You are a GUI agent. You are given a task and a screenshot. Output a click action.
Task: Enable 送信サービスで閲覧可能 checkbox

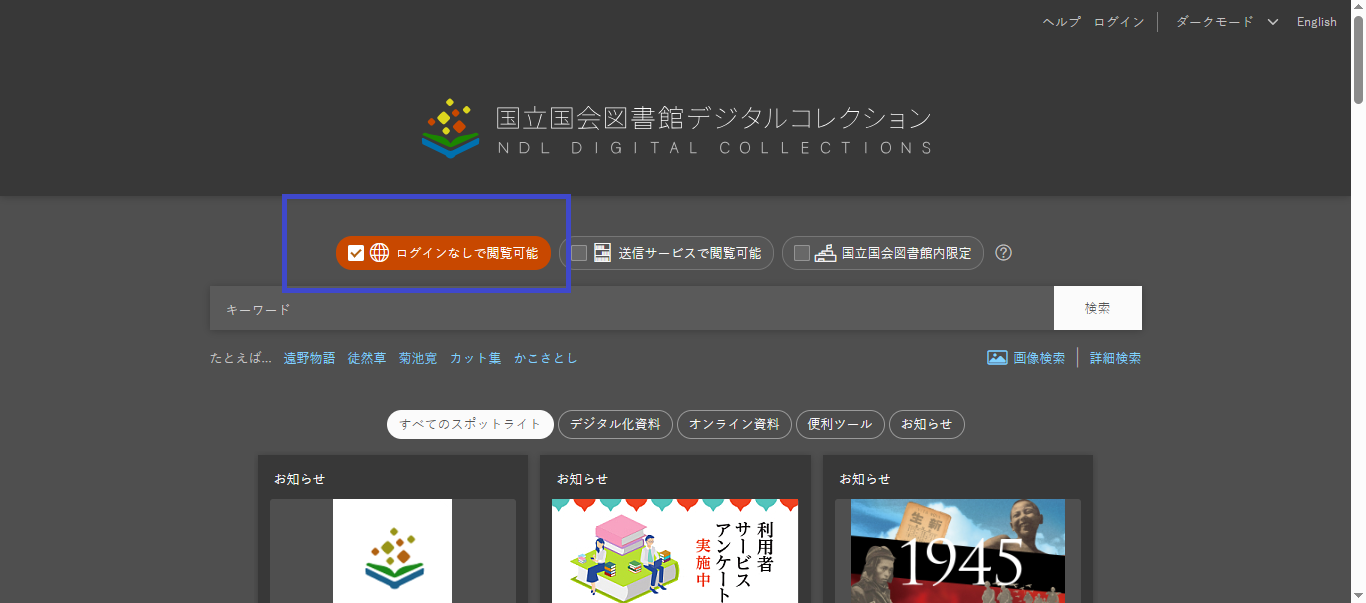[x=578, y=253]
